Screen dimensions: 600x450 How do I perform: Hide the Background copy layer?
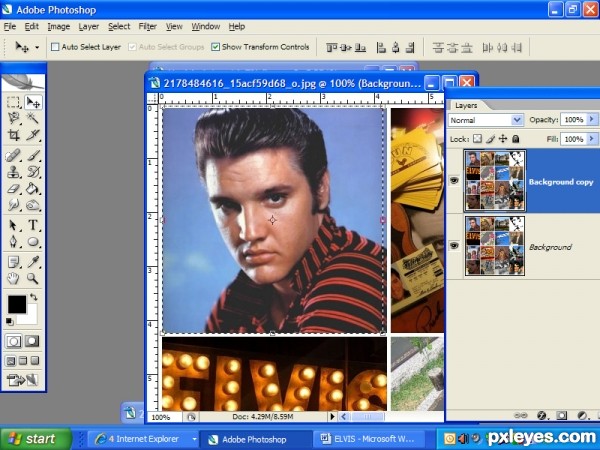coord(454,180)
